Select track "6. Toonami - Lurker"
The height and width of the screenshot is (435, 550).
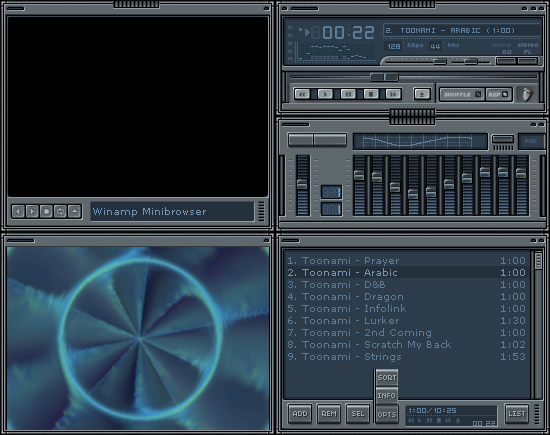(x=407, y=321)
